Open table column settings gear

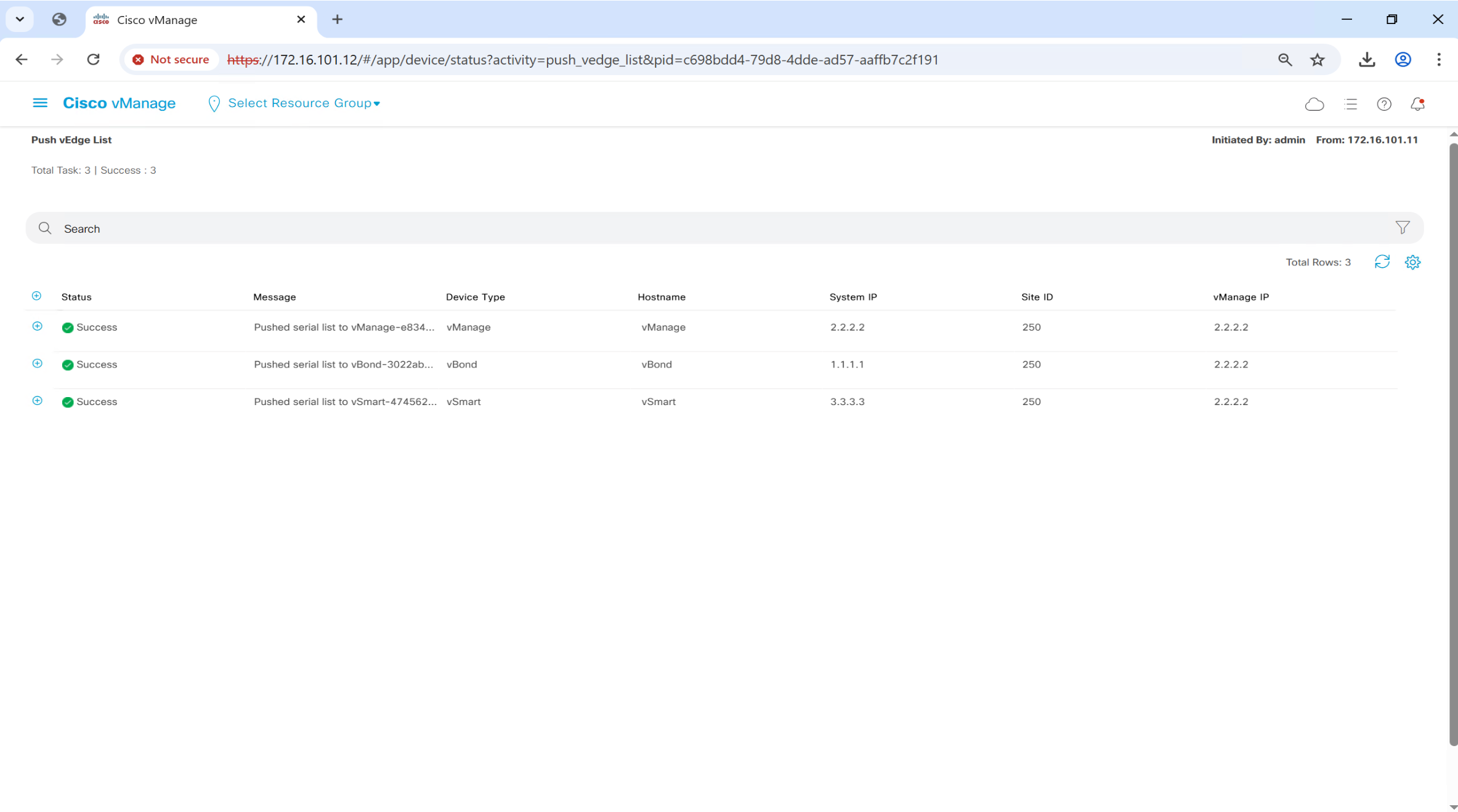coord(1412,262)
